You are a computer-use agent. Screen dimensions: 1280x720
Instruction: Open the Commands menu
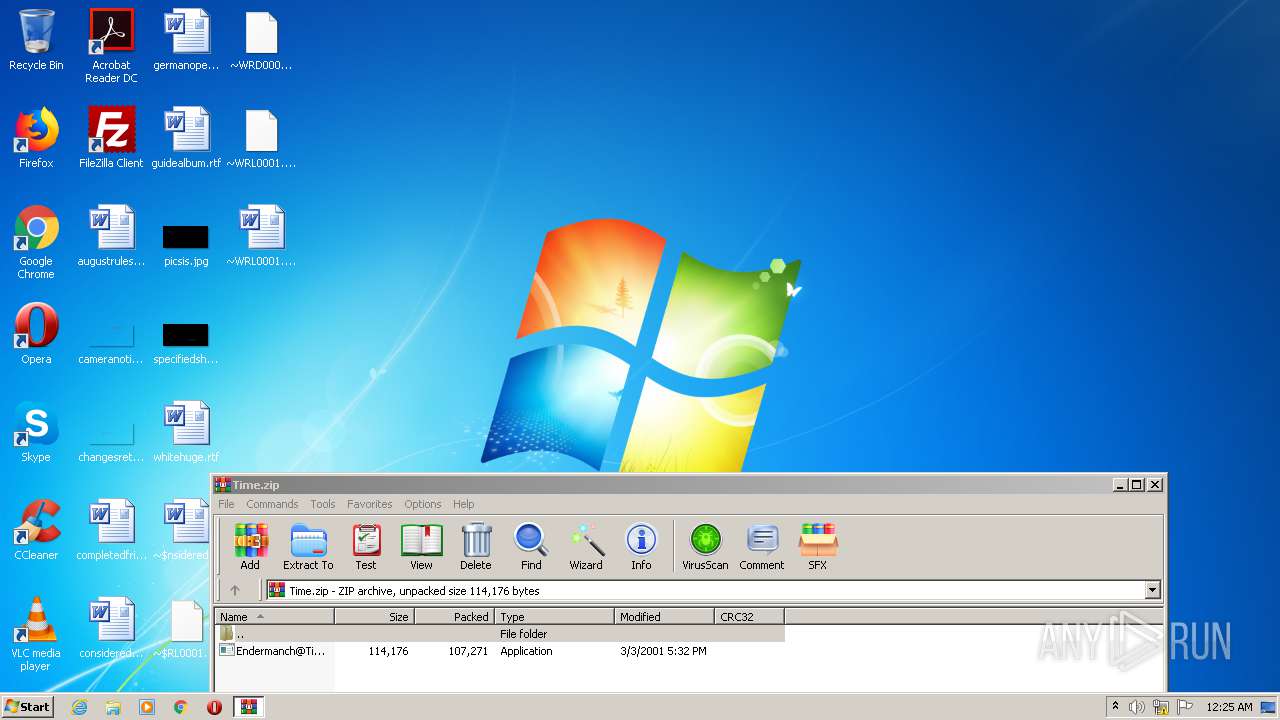(272, 504)
